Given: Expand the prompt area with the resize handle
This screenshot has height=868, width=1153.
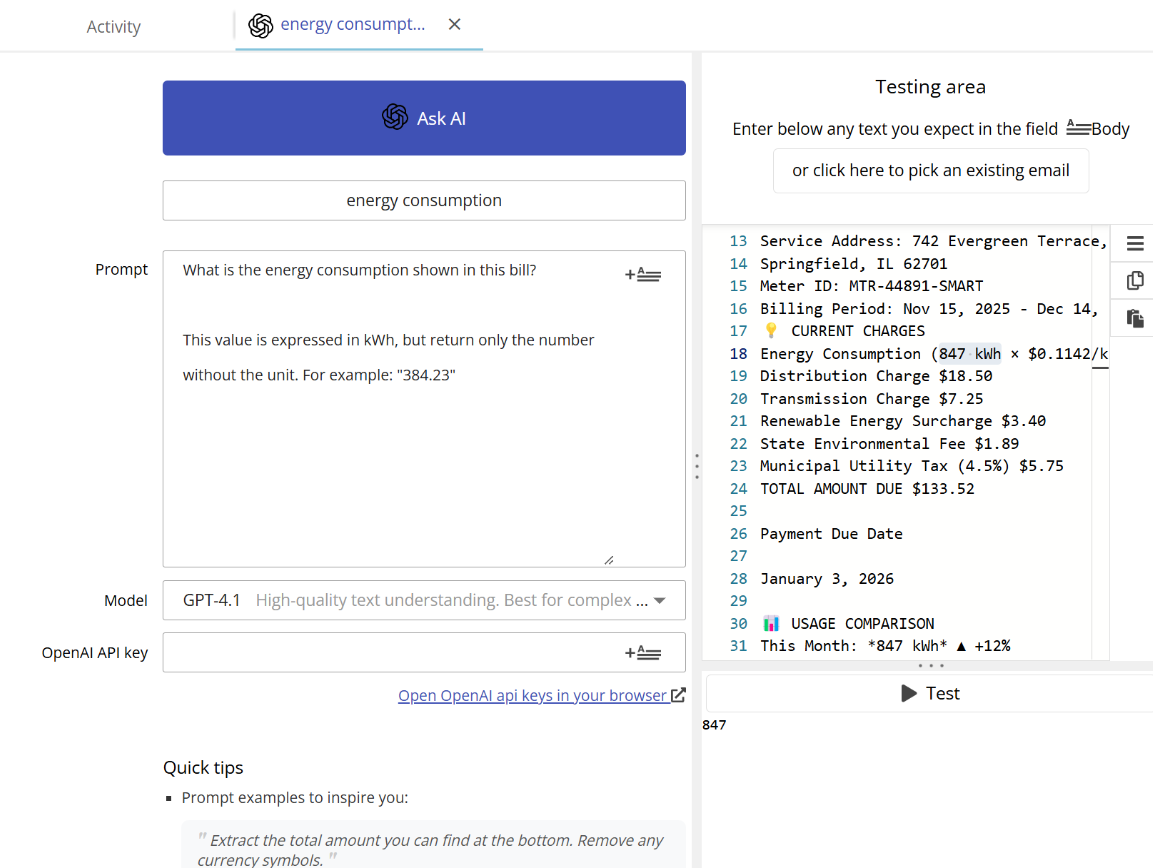Looking at the screenshot, I should tap(608, 561).
